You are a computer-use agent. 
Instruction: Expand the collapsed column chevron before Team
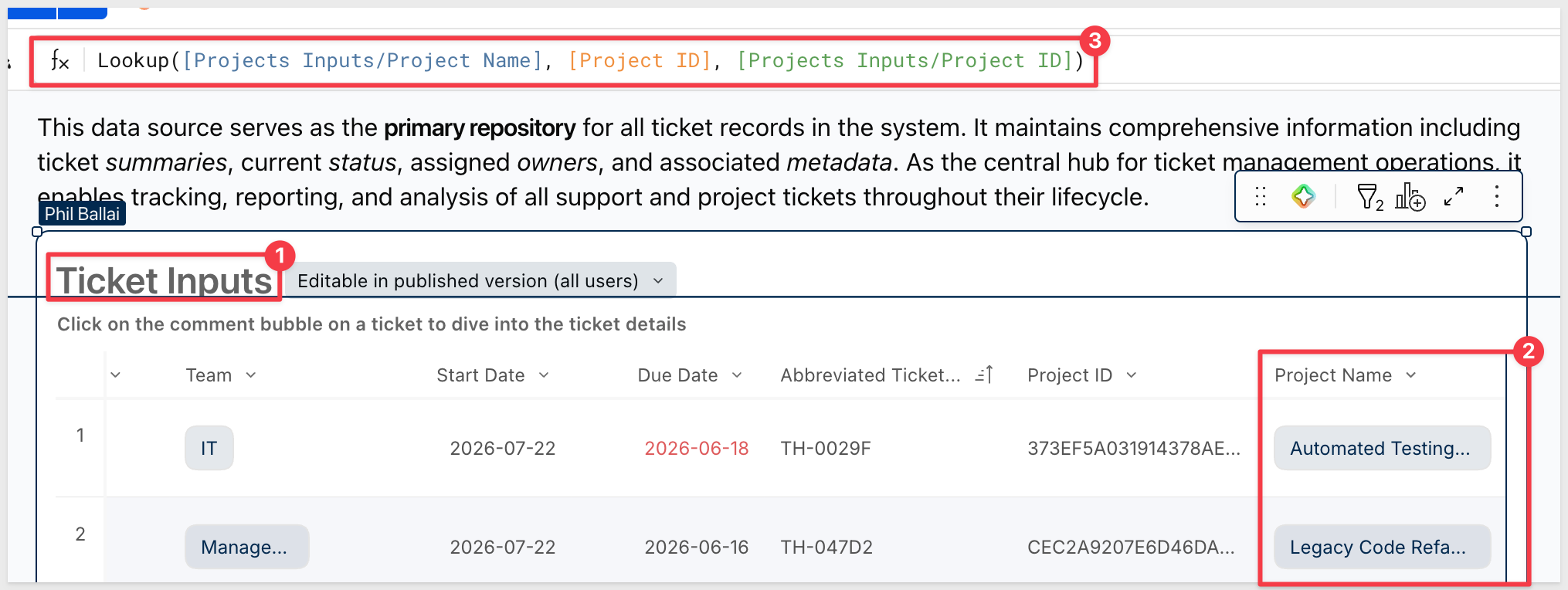(x=115, y=375)
